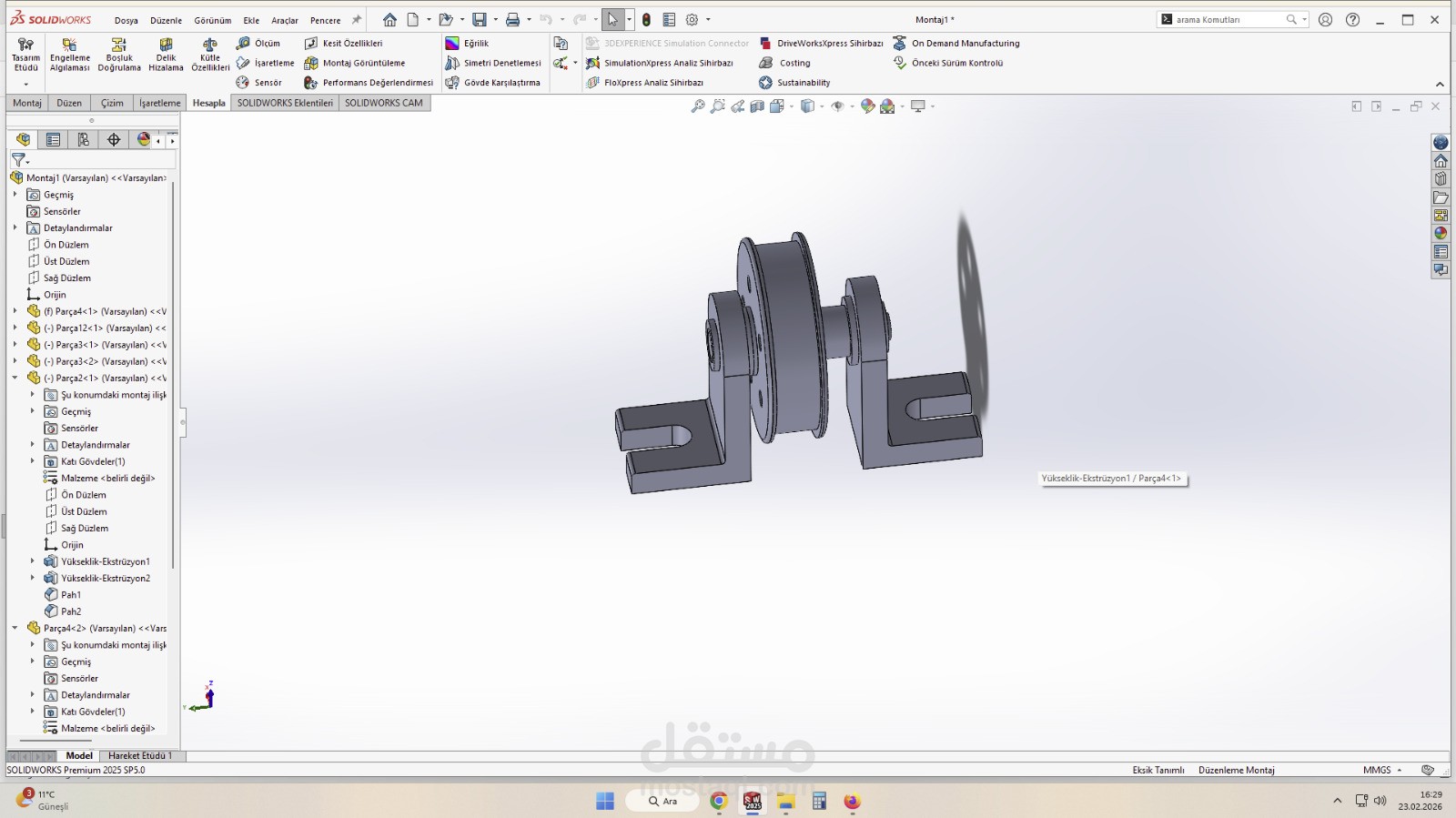Launch SimulationXpress Analiz Sihirbazı
The image size is (1456, 818).
click(659, 63)
